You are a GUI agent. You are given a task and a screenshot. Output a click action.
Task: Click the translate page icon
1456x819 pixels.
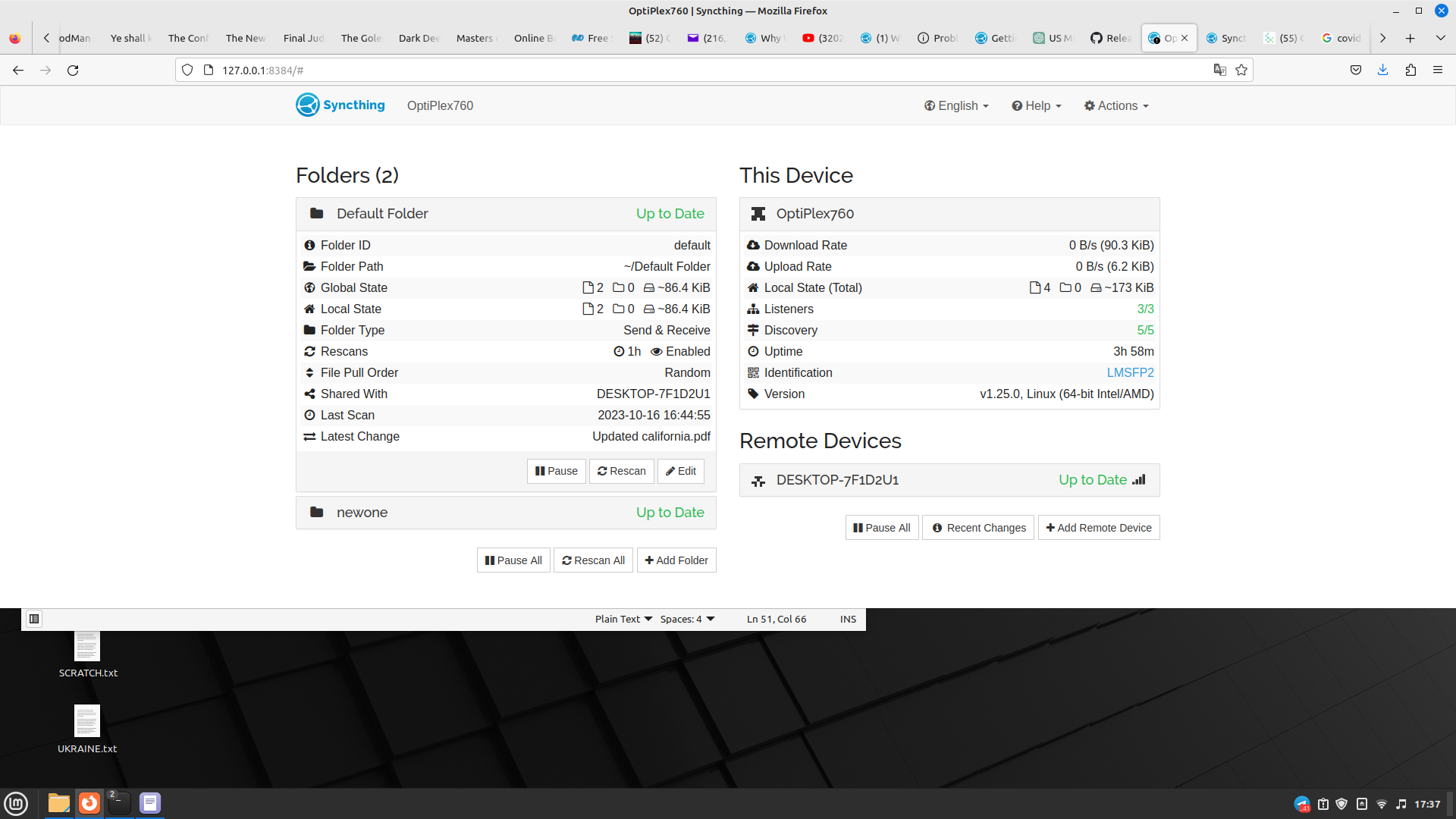point(1220,70)
